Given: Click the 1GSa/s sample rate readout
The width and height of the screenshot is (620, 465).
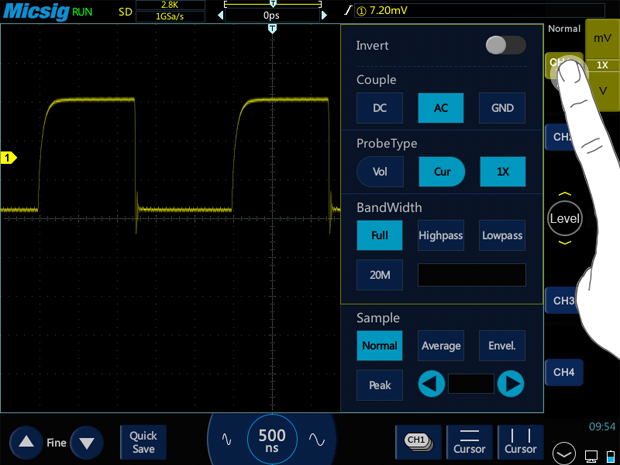Looking at the screenshot, I should (x=170, y=17).
